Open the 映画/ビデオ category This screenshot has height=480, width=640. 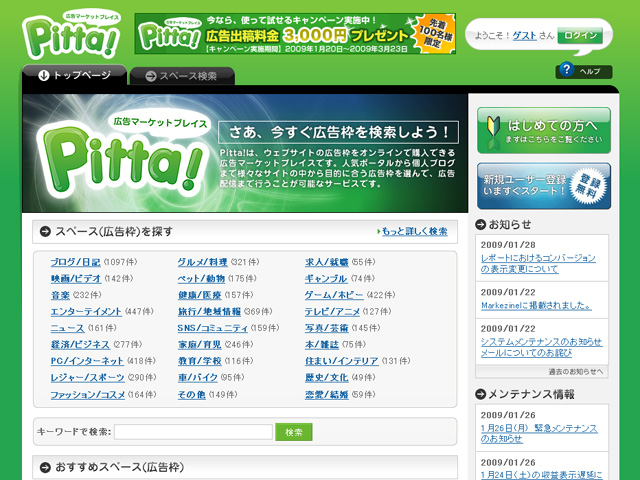[76, 278]
